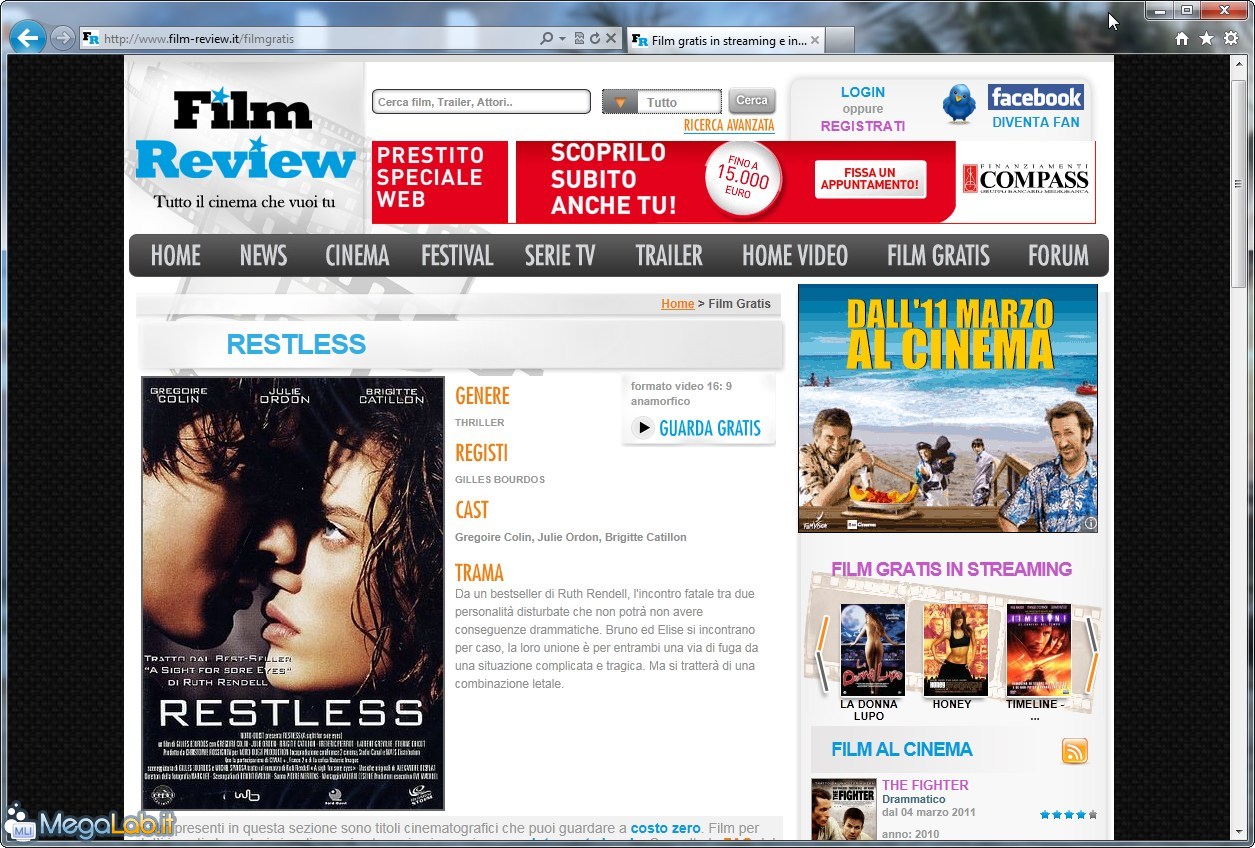Viewport: 1255px width, 848px height.
Task: Click the Honey poster thumbnail
Action: [x=955, y=650]
